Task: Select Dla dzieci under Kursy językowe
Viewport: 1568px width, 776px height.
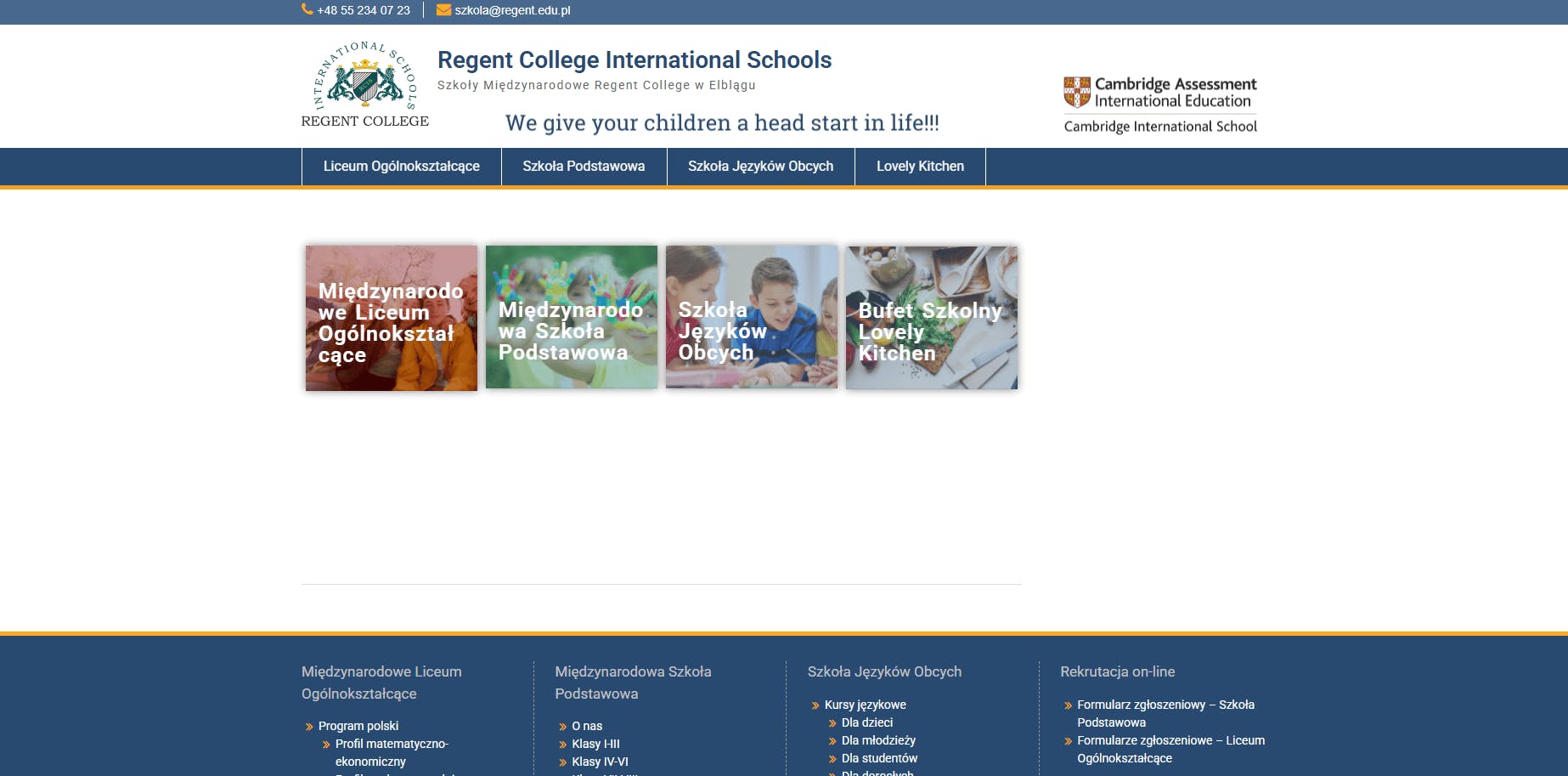Action: tap(866, 722)
